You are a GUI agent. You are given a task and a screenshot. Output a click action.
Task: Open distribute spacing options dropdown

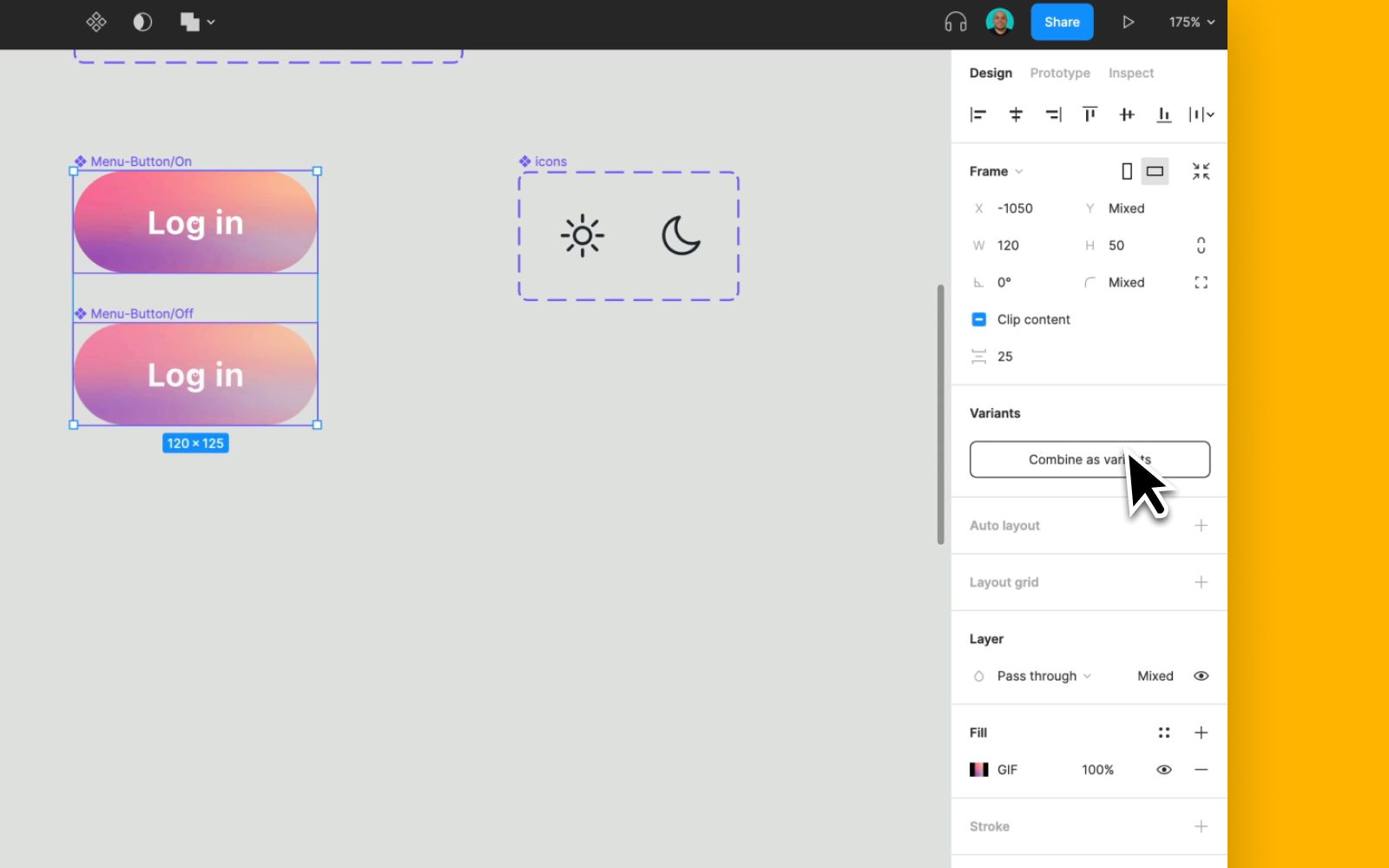coord(1201,115)
